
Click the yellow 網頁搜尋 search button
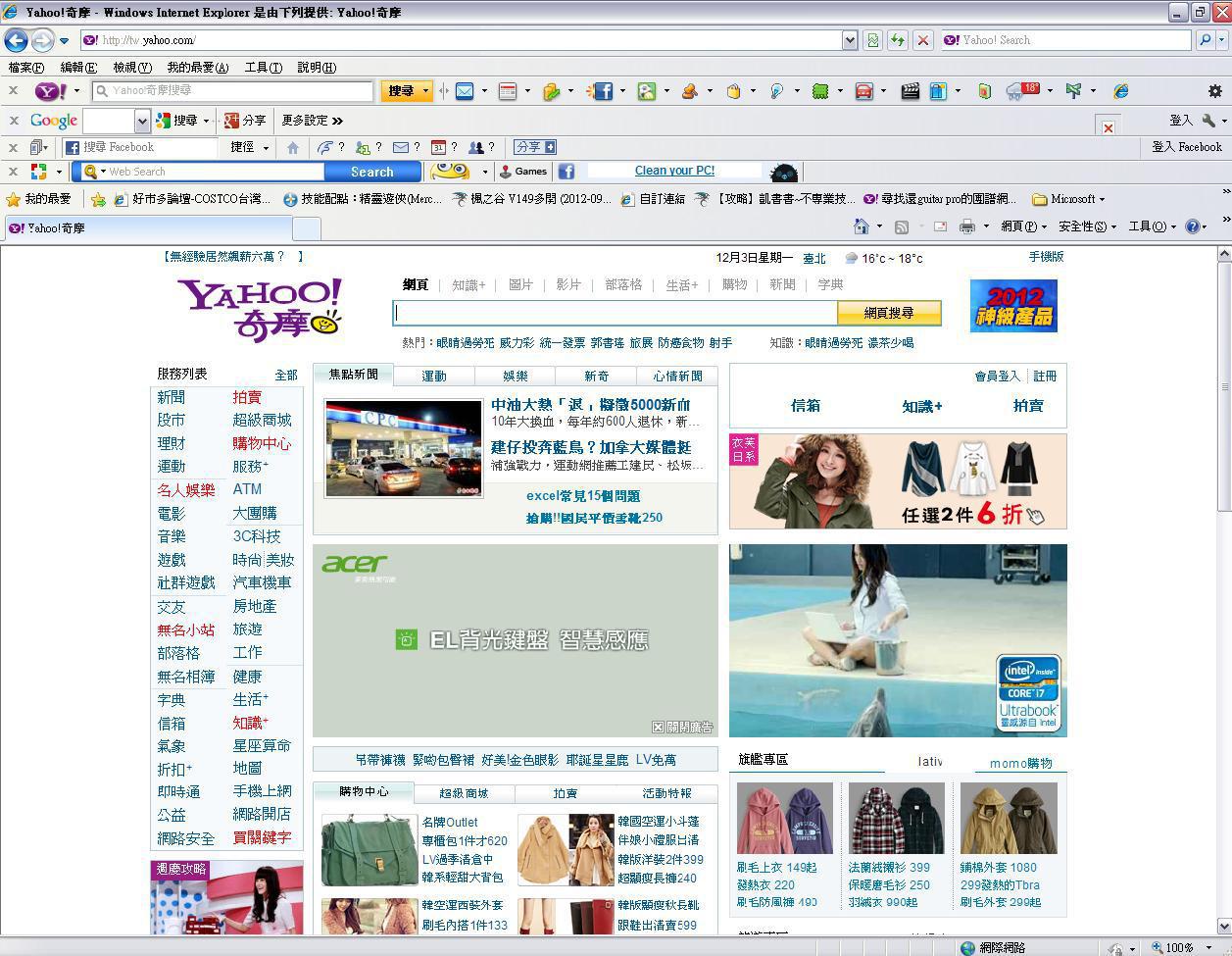888,313
